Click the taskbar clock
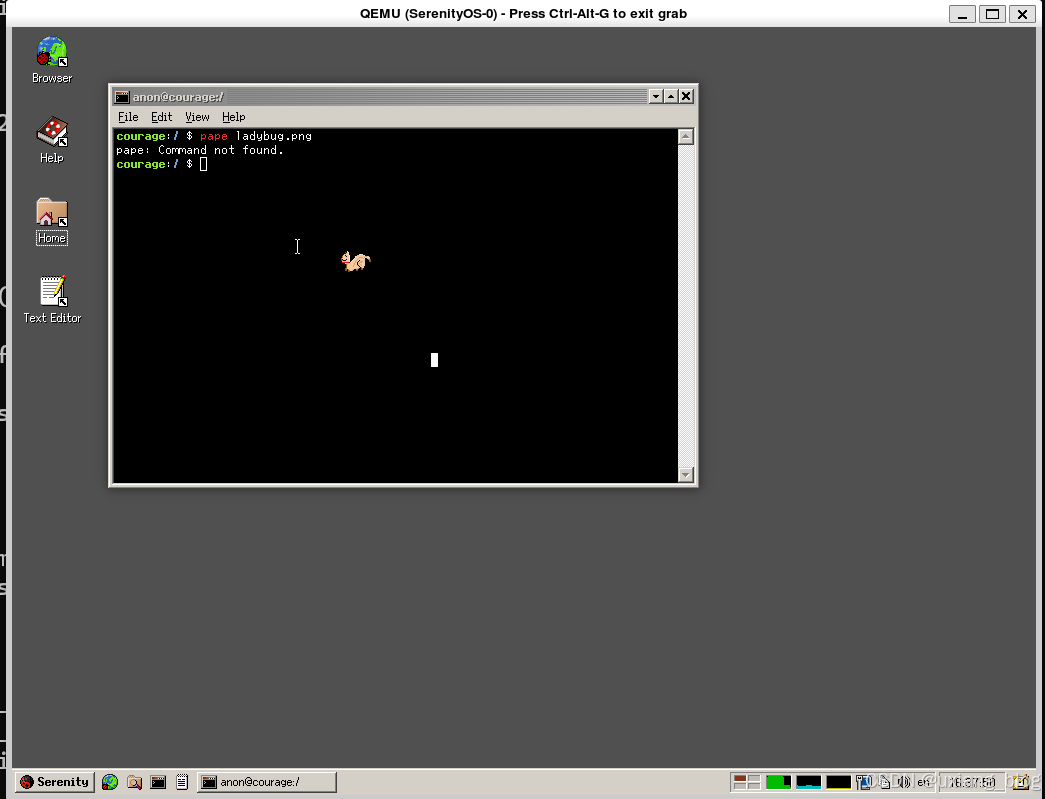 (x=972, y=782)
